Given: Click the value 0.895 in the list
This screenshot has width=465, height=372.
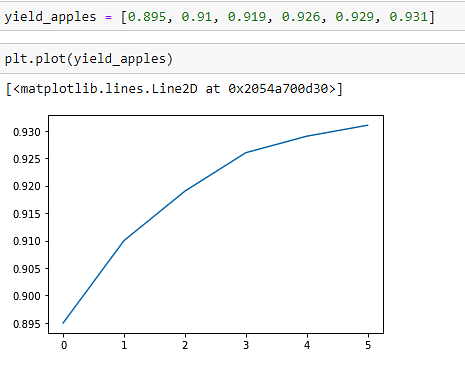Looking at the screenshot, I should point(147,17).
